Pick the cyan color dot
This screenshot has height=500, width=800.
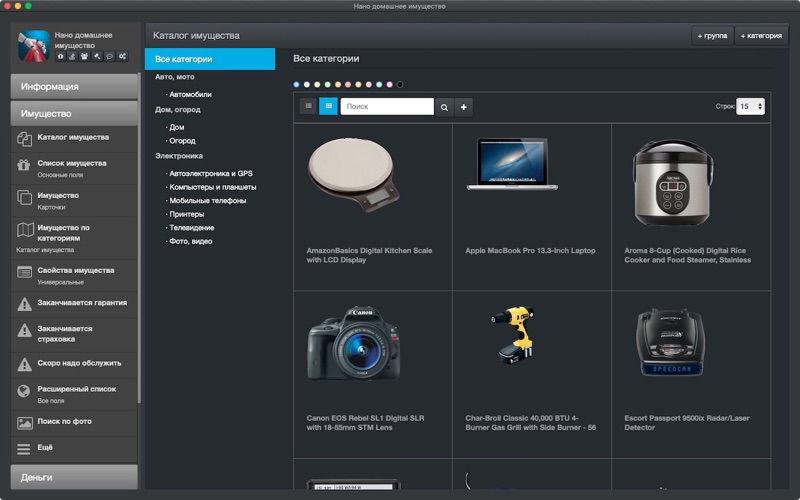[x=379, y=85]
